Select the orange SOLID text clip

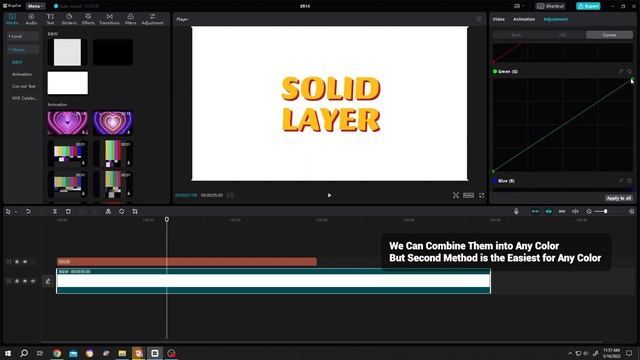[x=187, y=262]
